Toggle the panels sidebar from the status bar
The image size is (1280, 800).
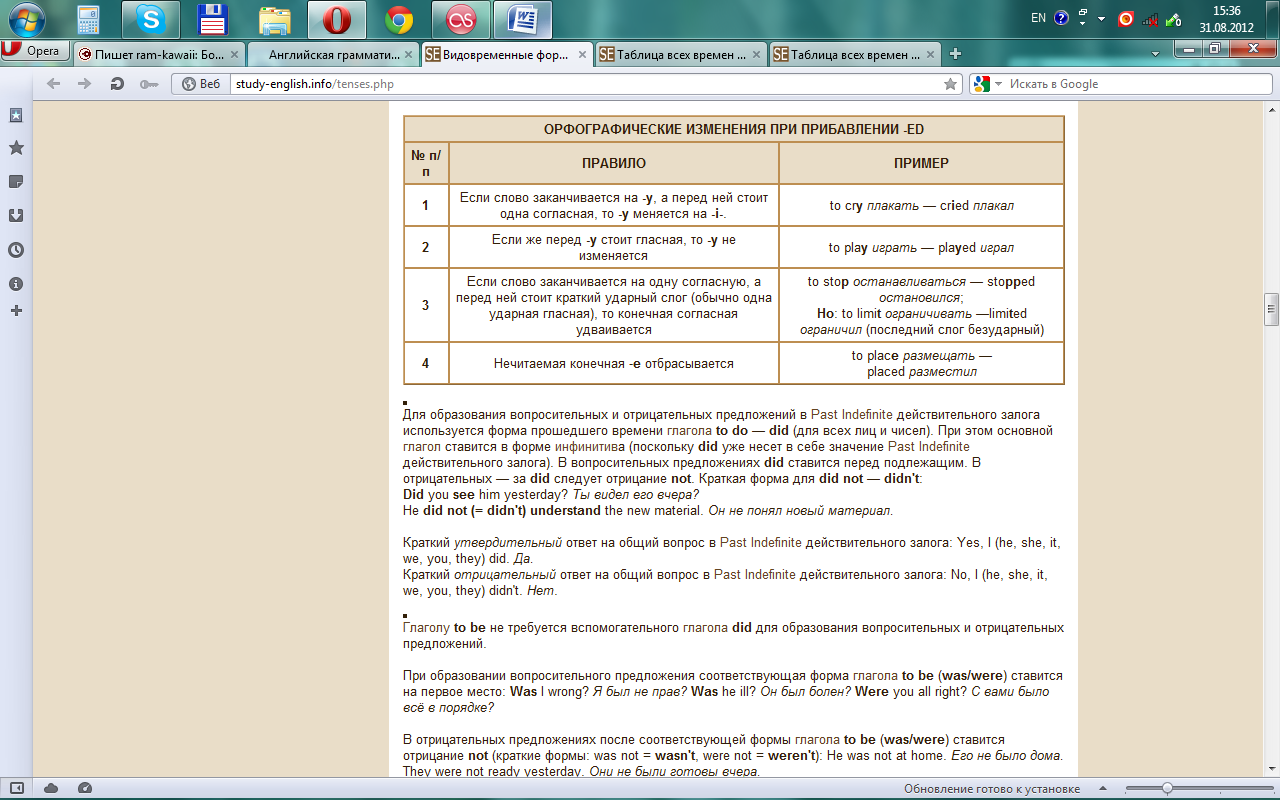coord(17,788)
